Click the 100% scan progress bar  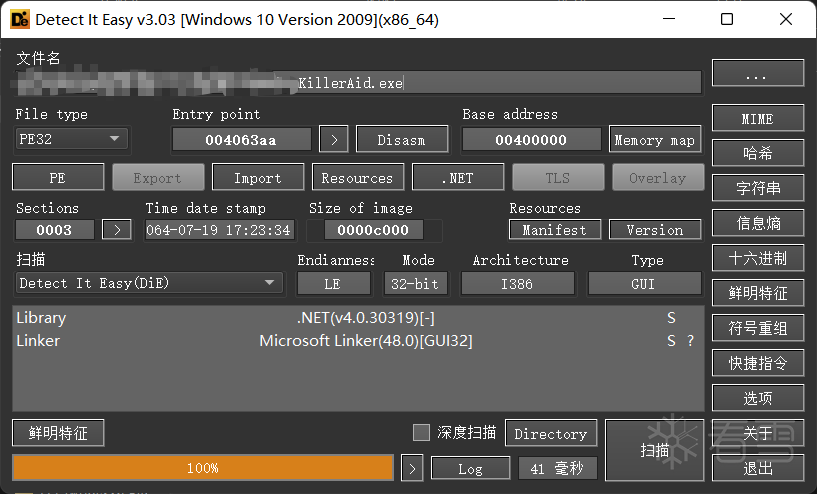click(203, 468)
